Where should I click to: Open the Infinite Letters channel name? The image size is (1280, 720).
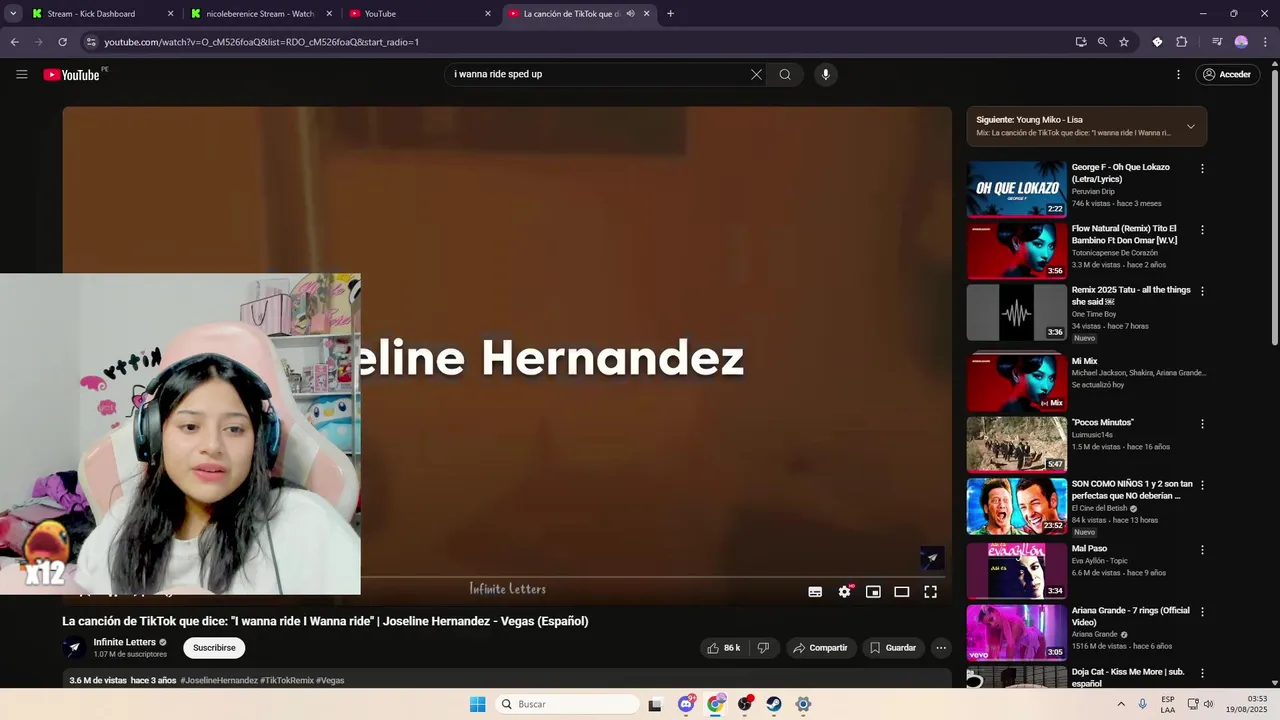point(125,642)
